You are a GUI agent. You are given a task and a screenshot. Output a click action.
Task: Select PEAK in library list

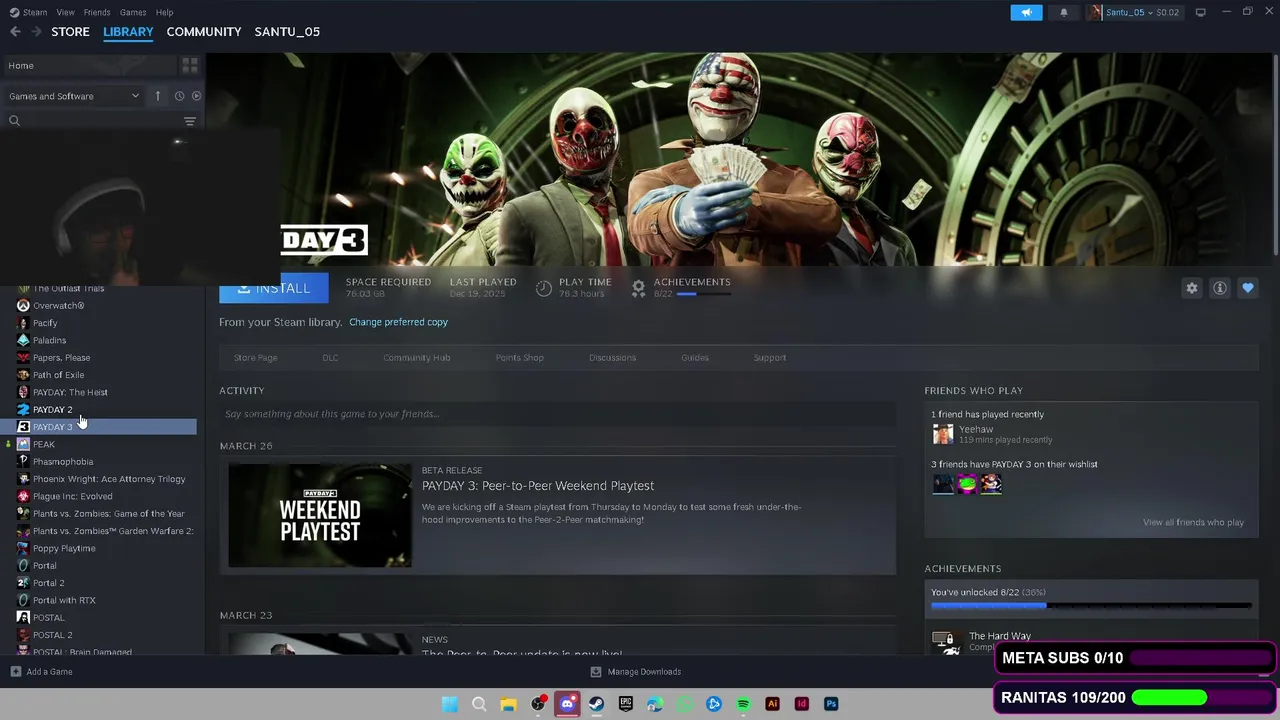pos(44,444)
